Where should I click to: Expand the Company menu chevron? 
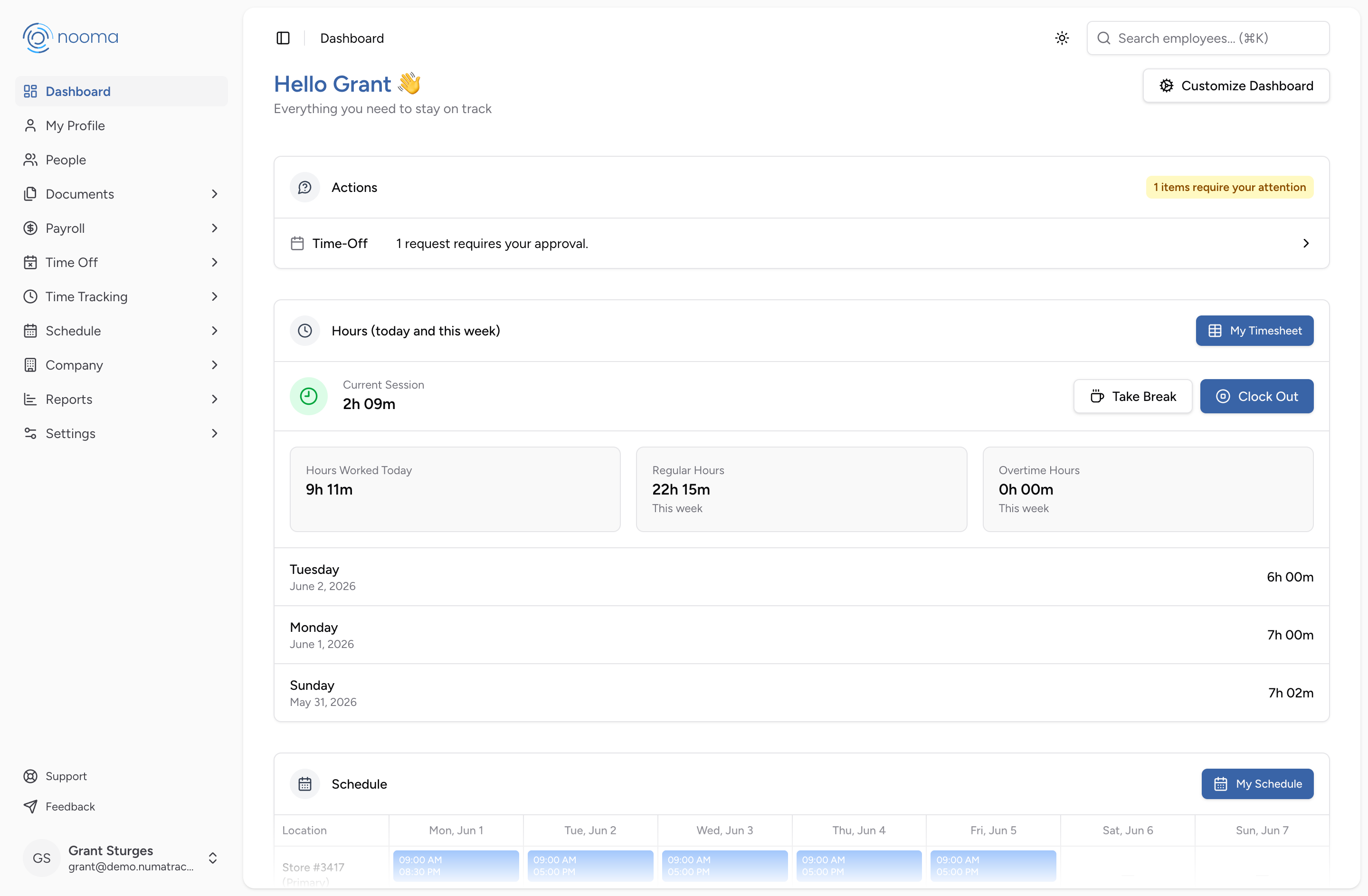[214, 365]
